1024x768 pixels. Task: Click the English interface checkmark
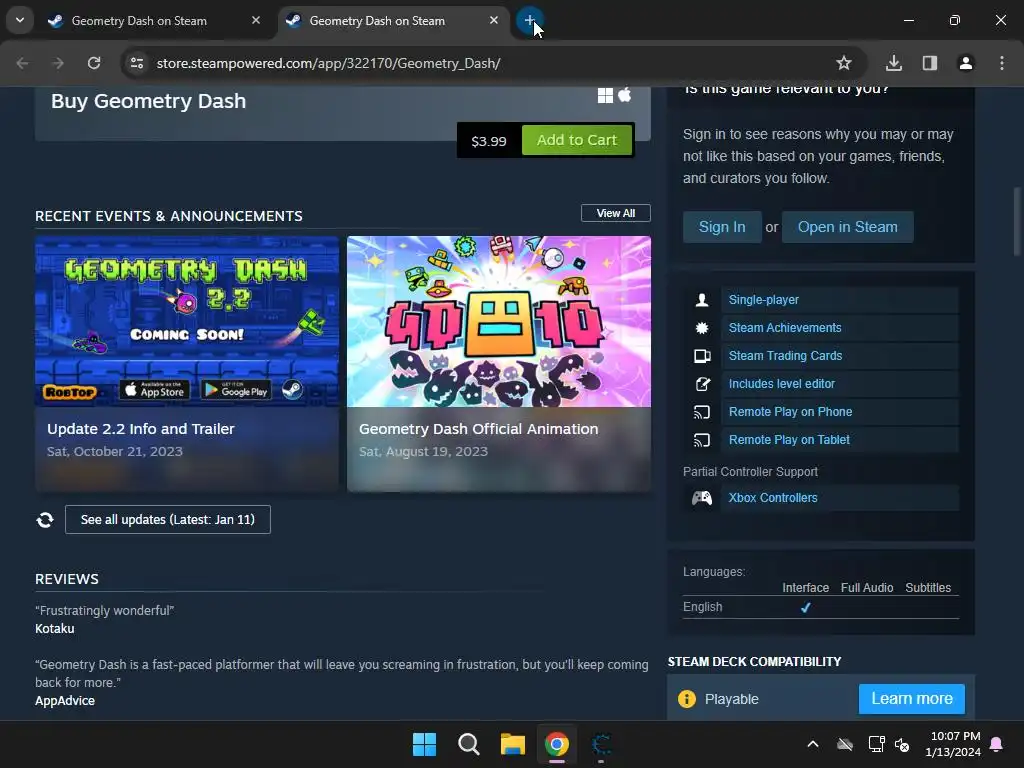(805, 607)
